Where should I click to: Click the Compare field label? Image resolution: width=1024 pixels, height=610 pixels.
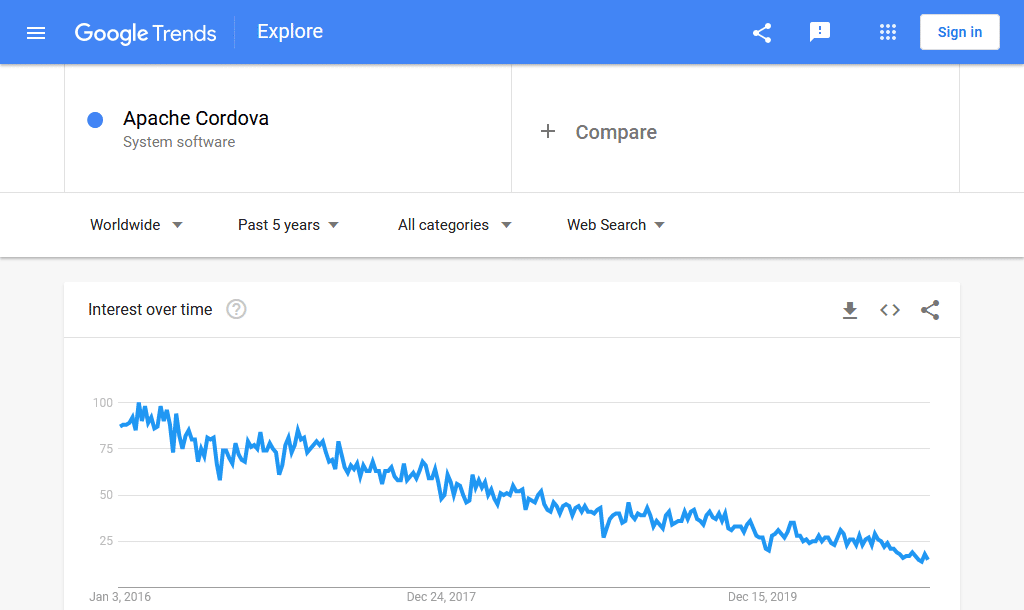(x=616, y=132)
